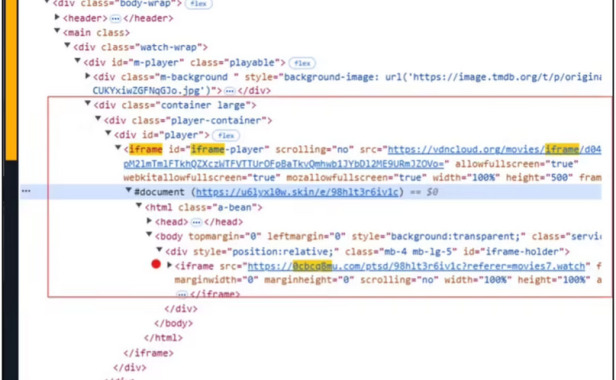Click the ellipsis badge inside the head element
616x380 pixels.
point(196,222)
